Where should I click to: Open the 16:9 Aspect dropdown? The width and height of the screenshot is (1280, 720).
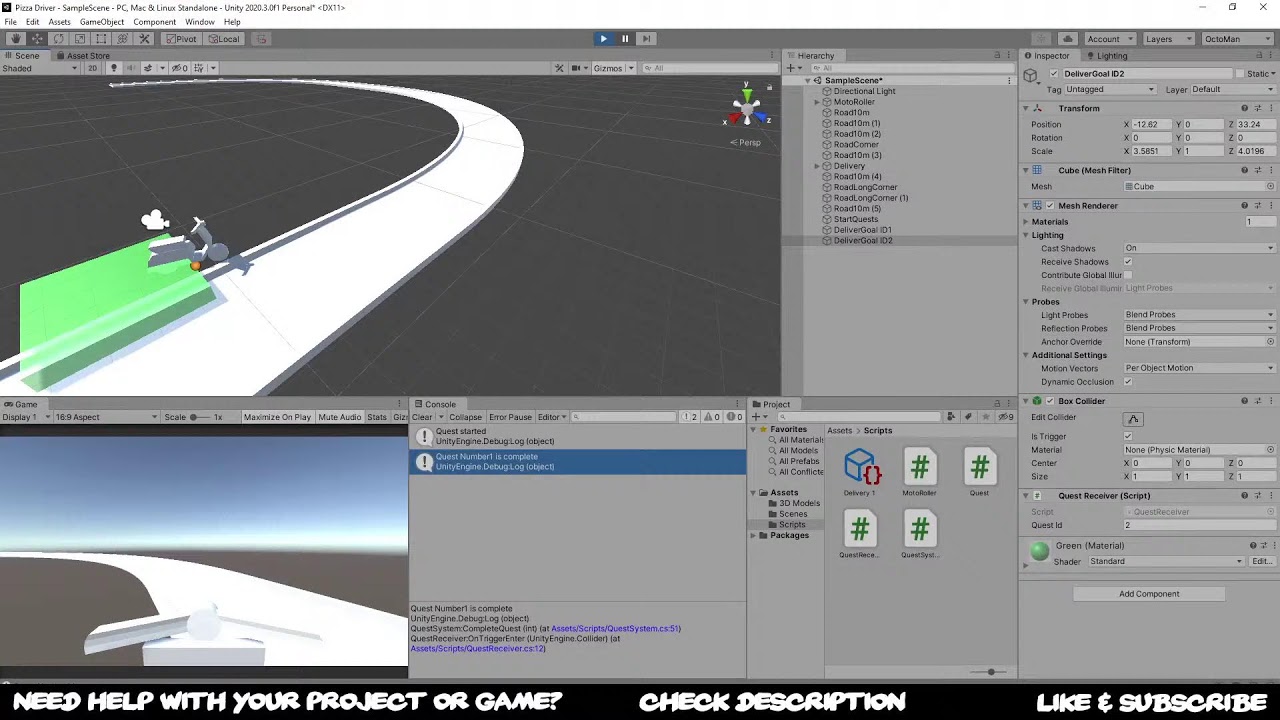[106, 417]
